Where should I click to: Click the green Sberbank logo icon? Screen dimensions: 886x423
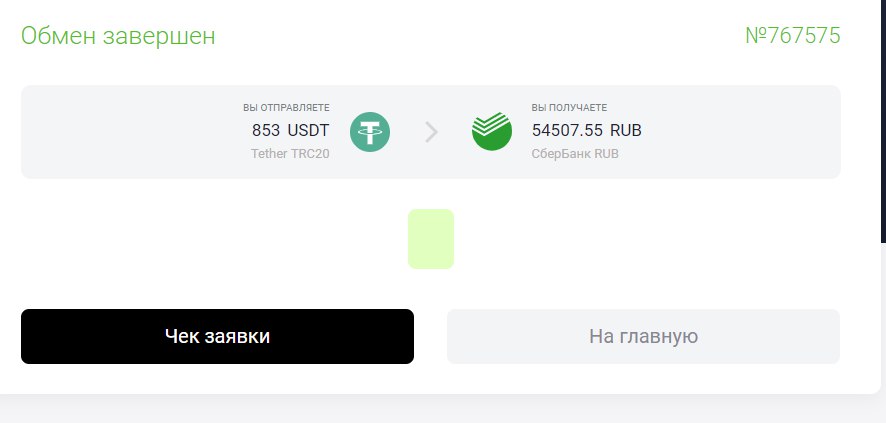click(492, 132)
